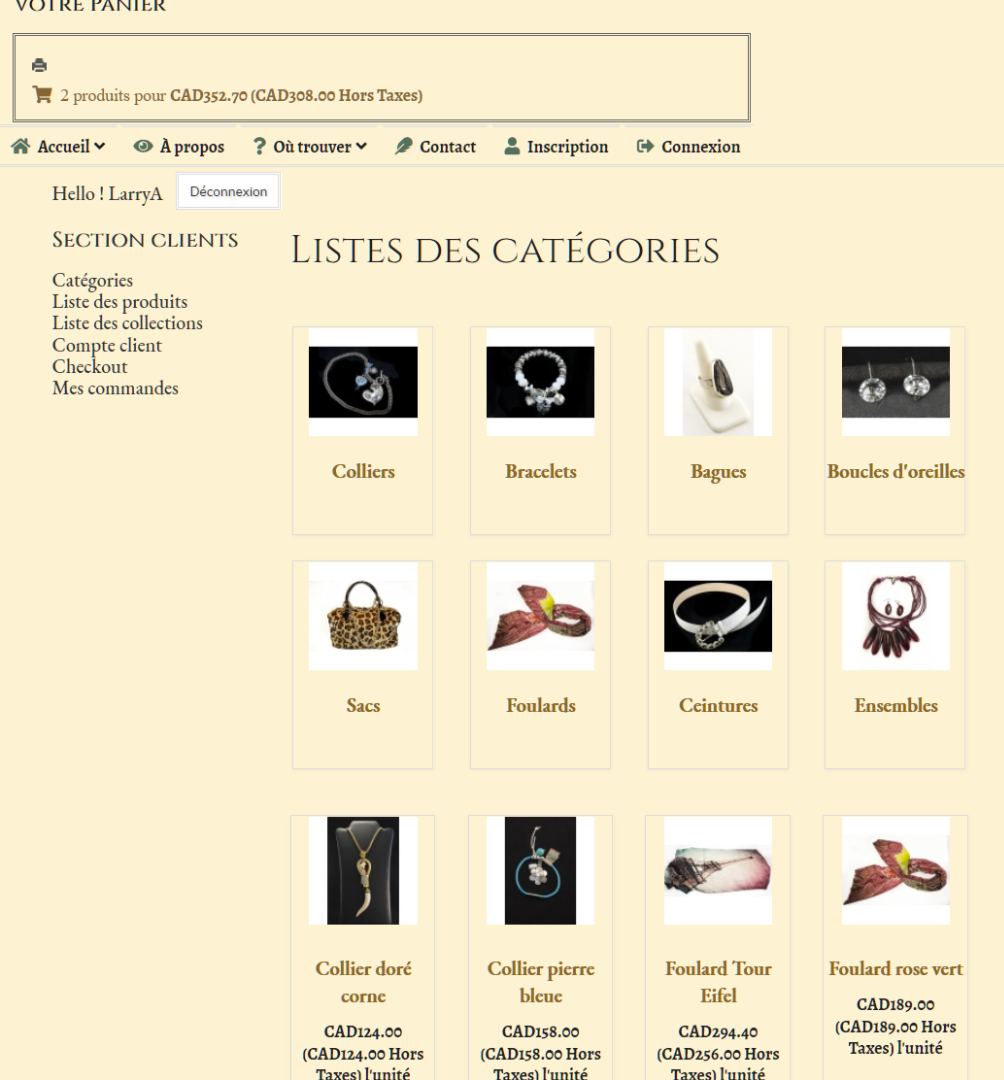Open the Contact menu item
Screen dimensions: 1004x1080
(x=448, y=147)
